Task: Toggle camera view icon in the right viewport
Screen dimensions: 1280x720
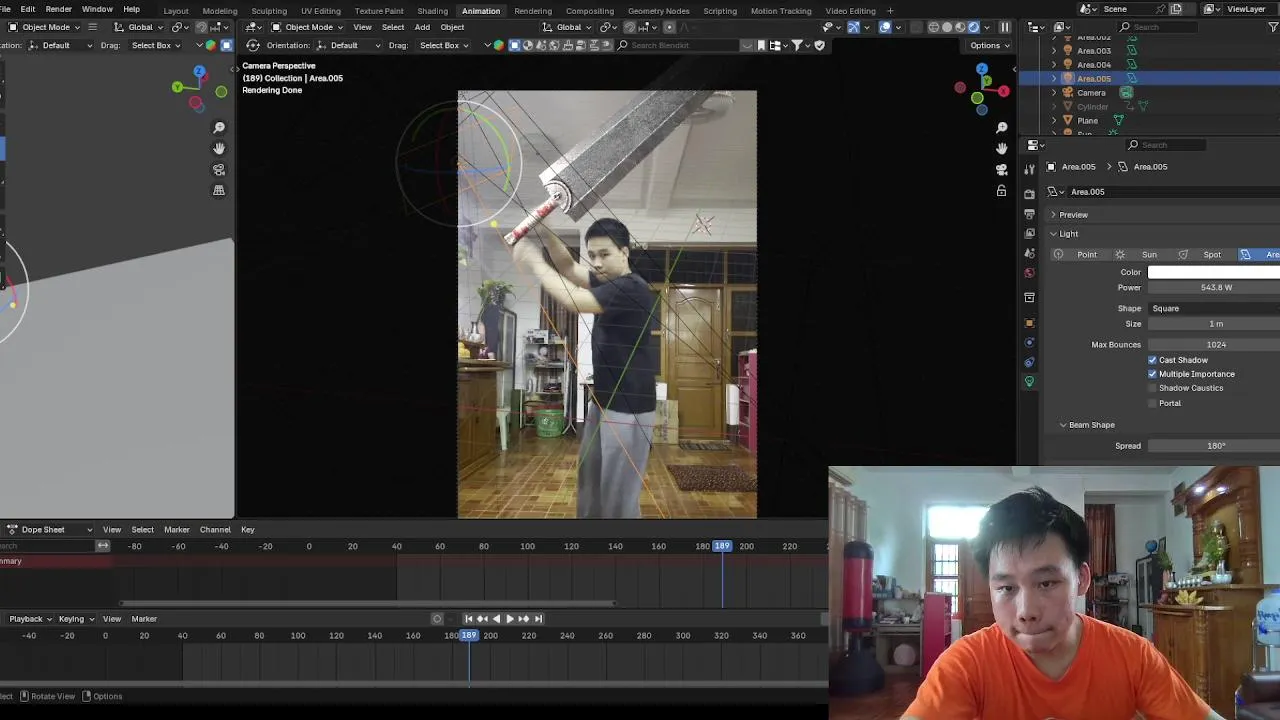Action: click(1002, 170)
